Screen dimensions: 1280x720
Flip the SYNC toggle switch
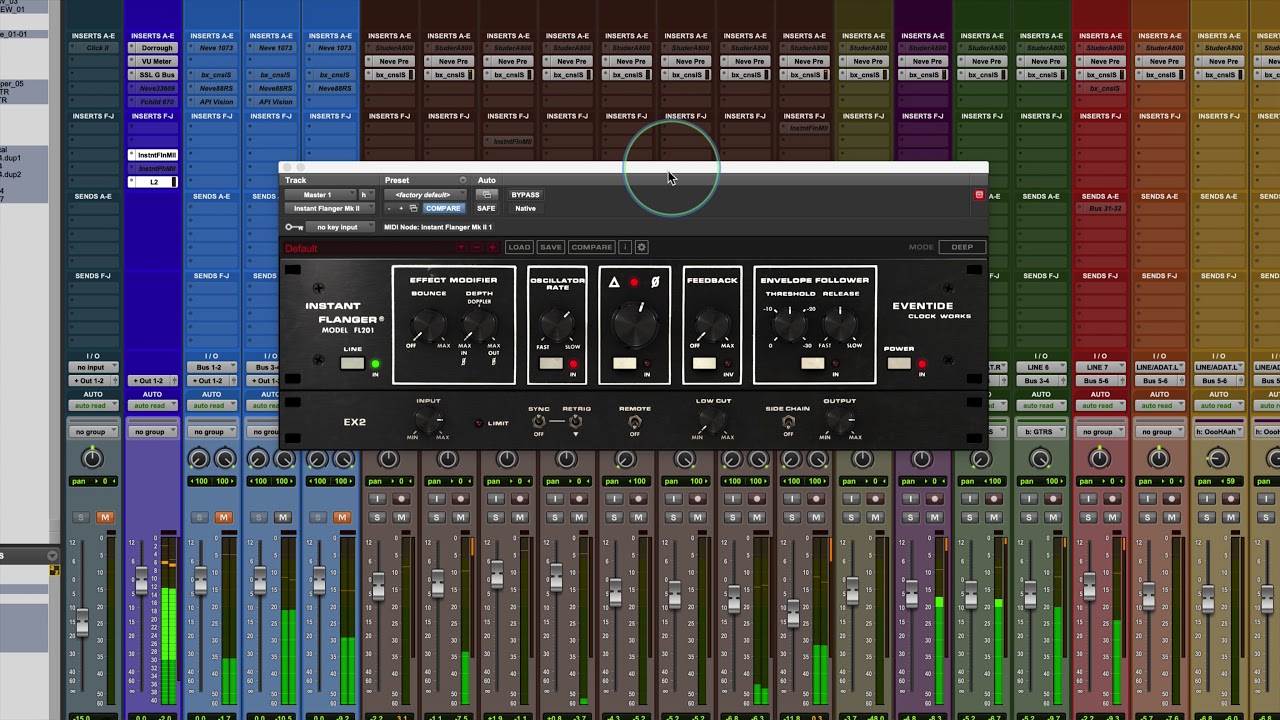click(x=539, y=421)
